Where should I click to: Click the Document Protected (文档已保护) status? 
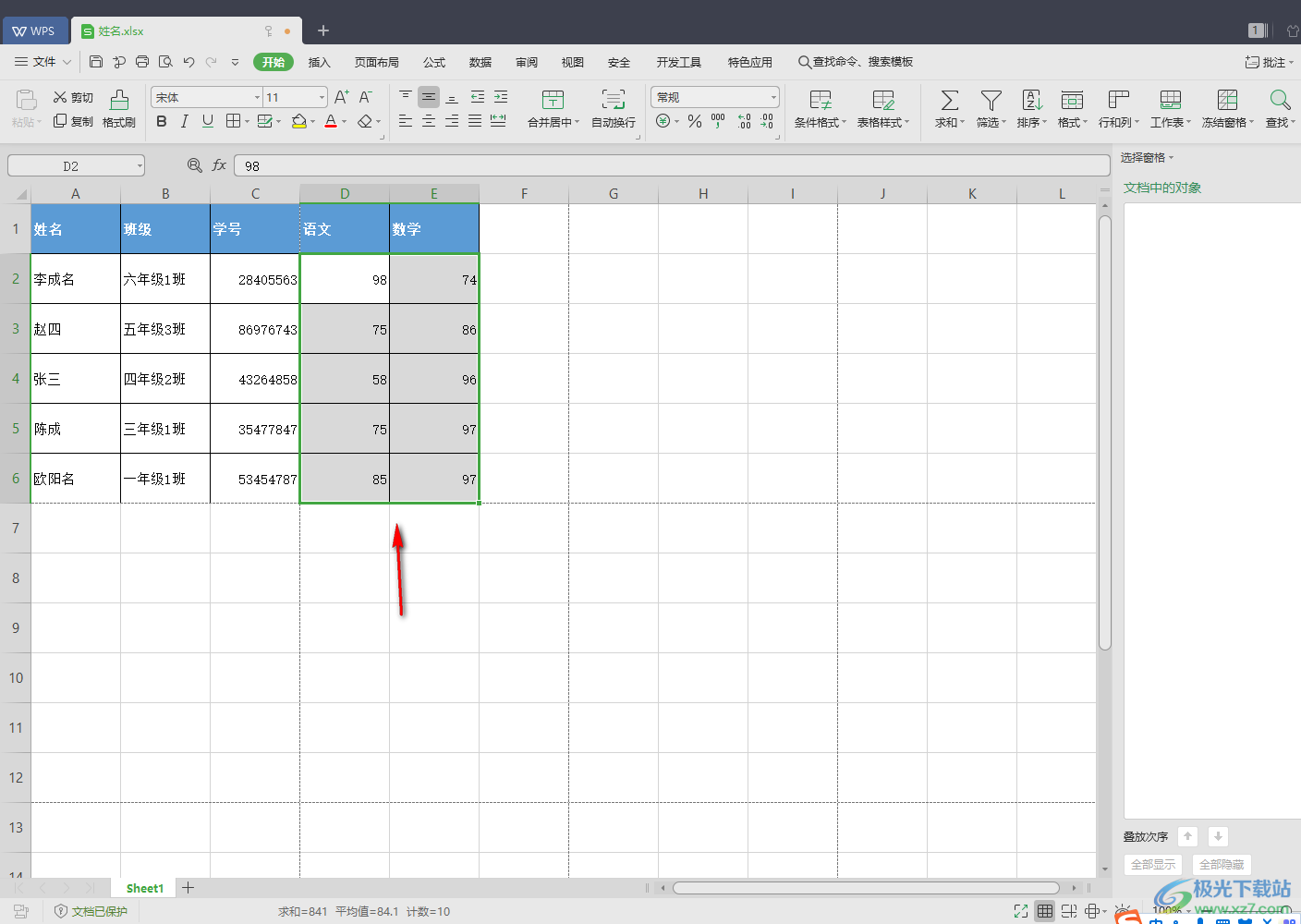pos(91,911)
